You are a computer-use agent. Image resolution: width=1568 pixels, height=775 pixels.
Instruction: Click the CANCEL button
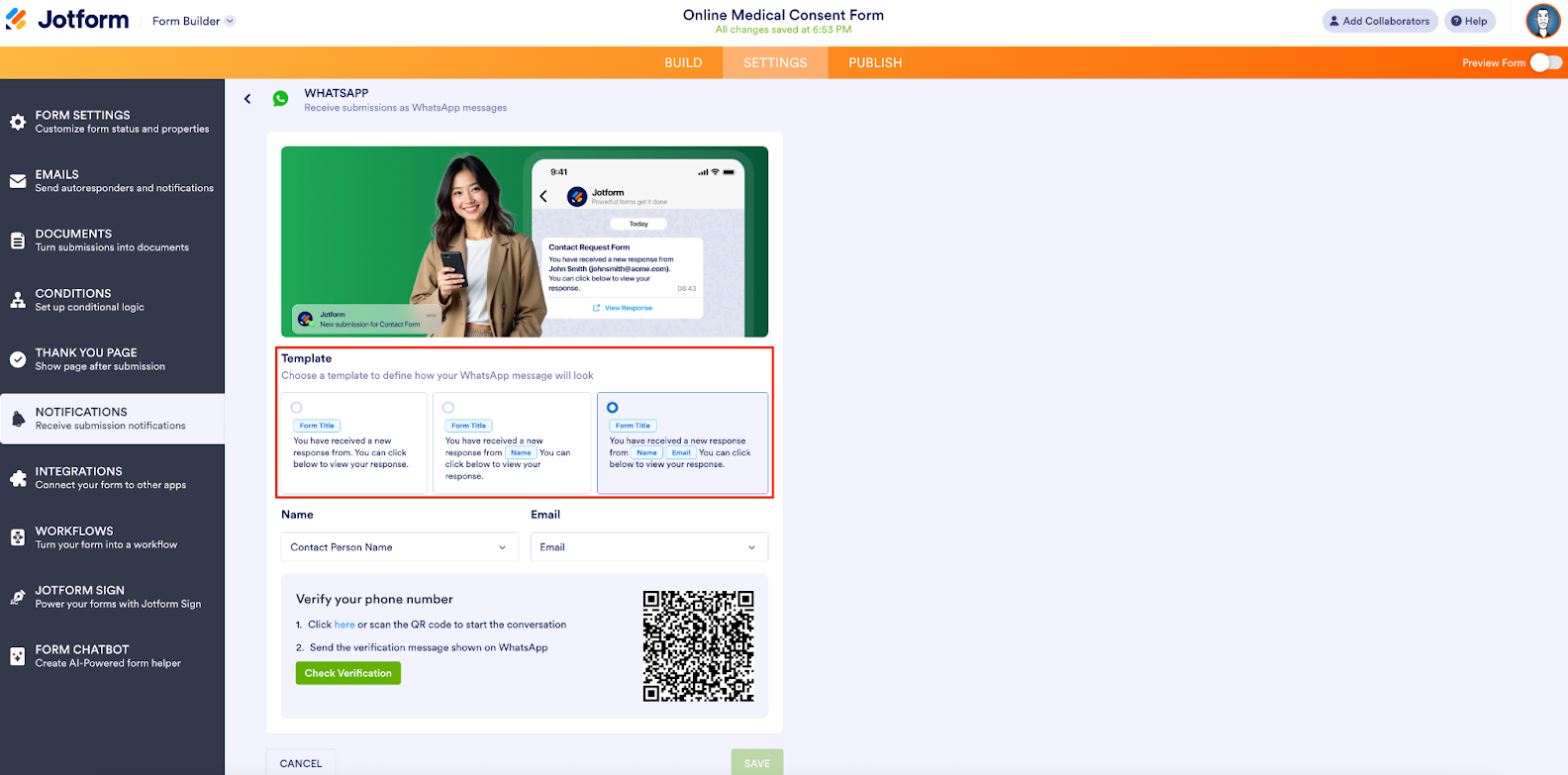301,763
